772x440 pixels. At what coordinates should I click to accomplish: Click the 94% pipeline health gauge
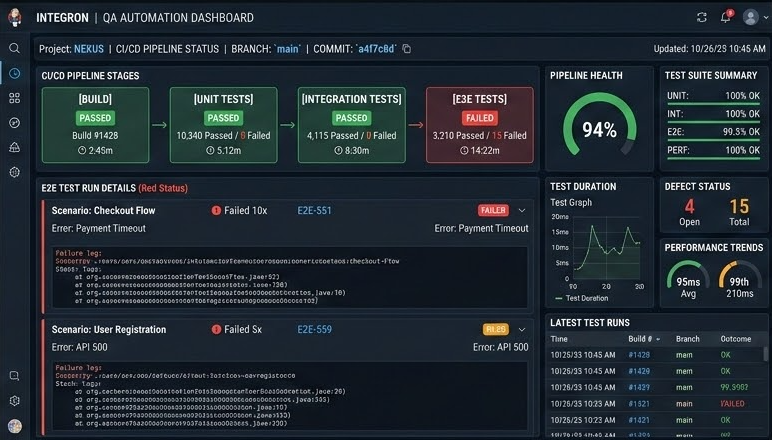(599, 130)
